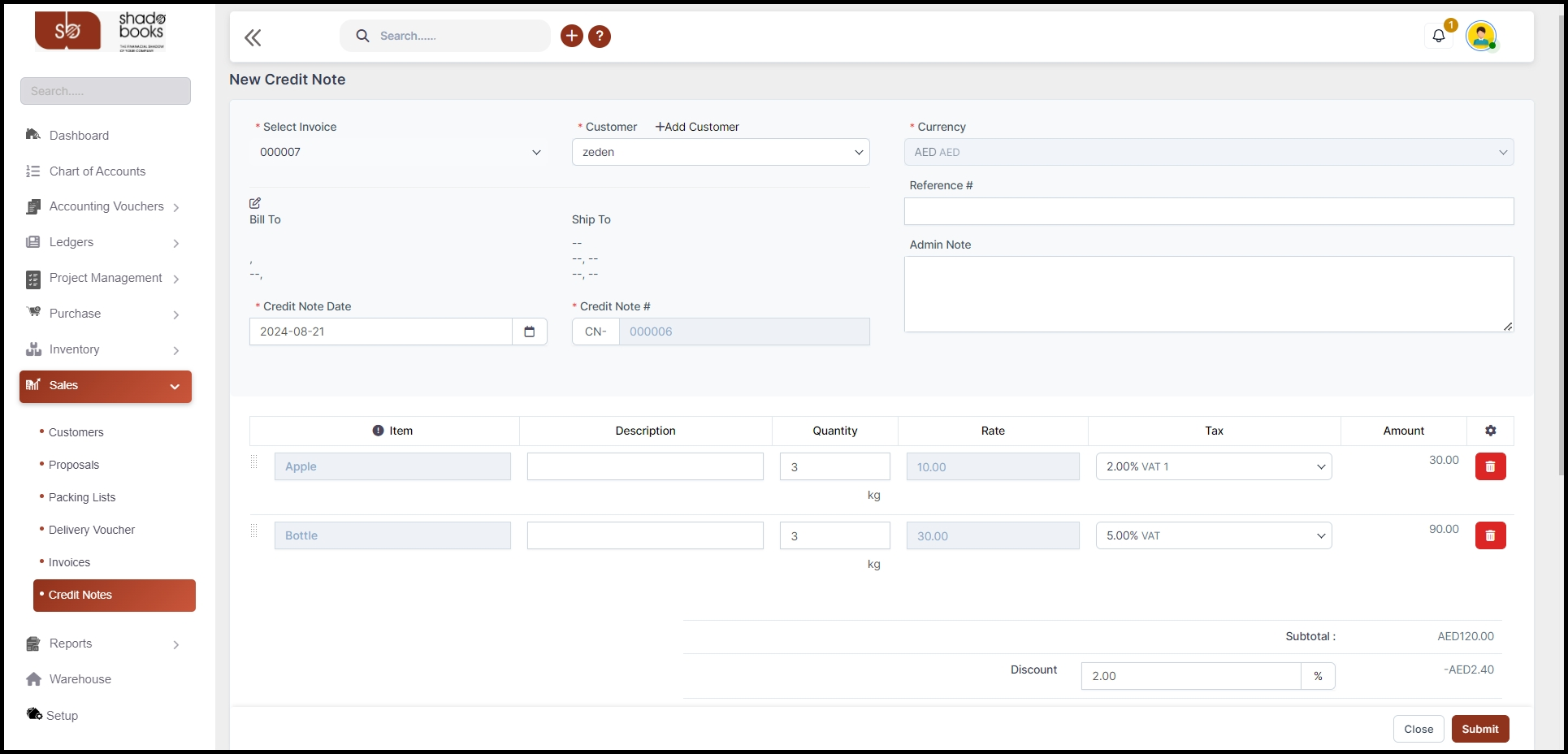Toggle discount type % button
1568x754 pixels.
tap(1318, 676)
